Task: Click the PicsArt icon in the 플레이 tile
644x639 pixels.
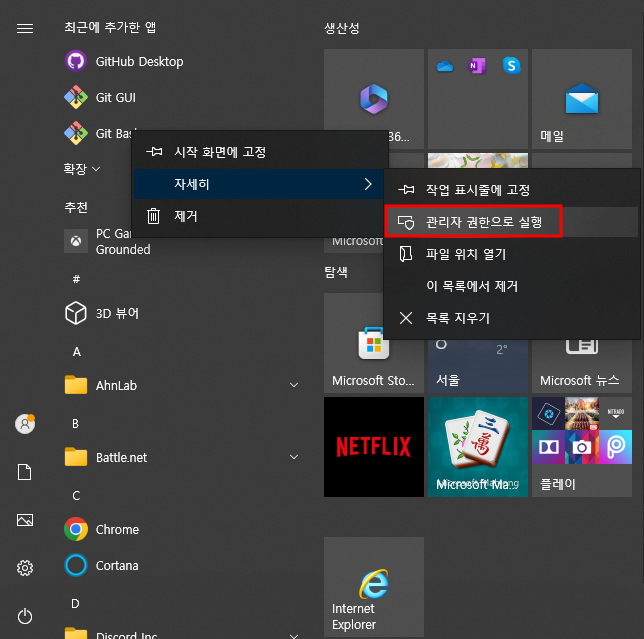Action: pos(615,447)
